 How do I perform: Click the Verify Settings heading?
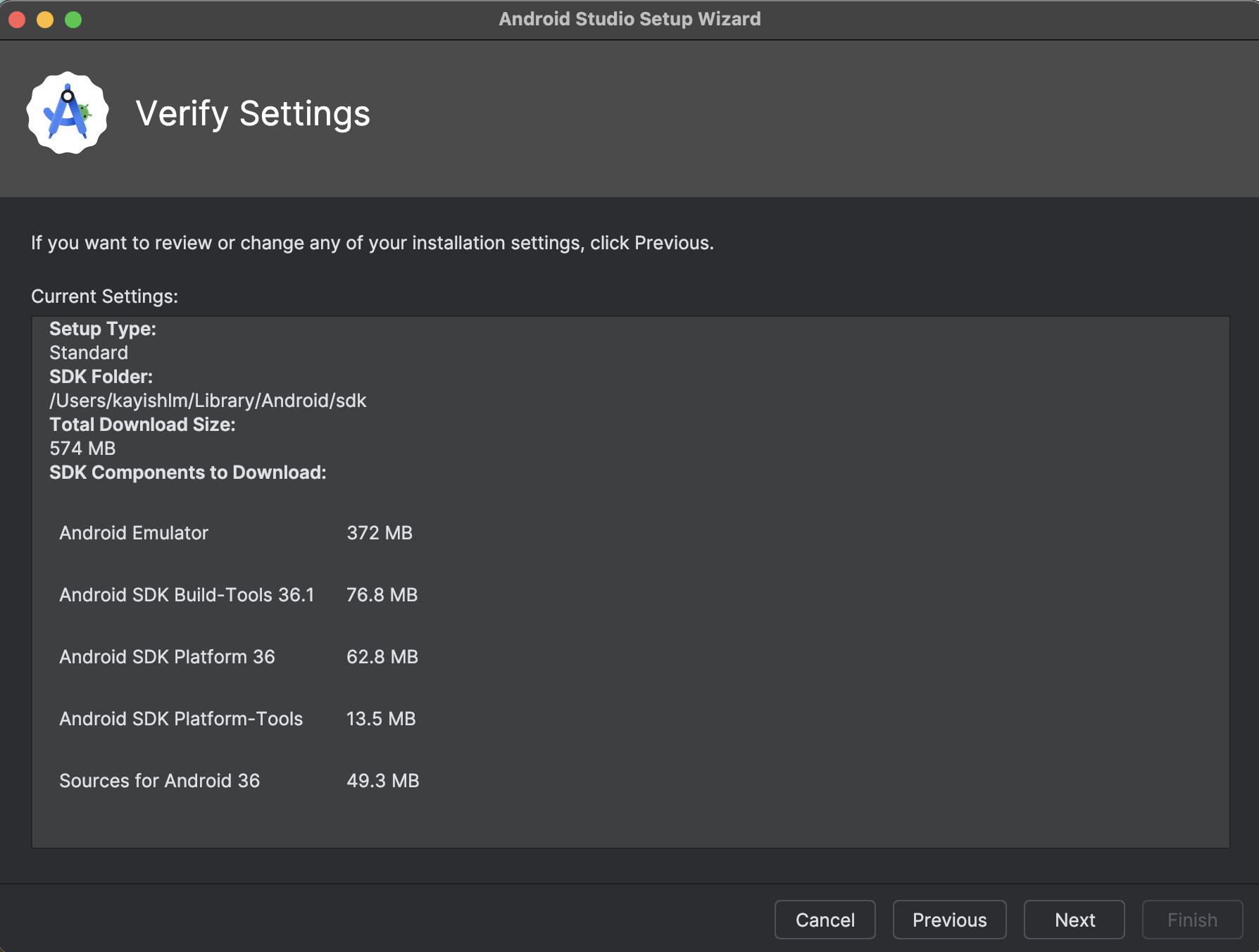point(253,113)
